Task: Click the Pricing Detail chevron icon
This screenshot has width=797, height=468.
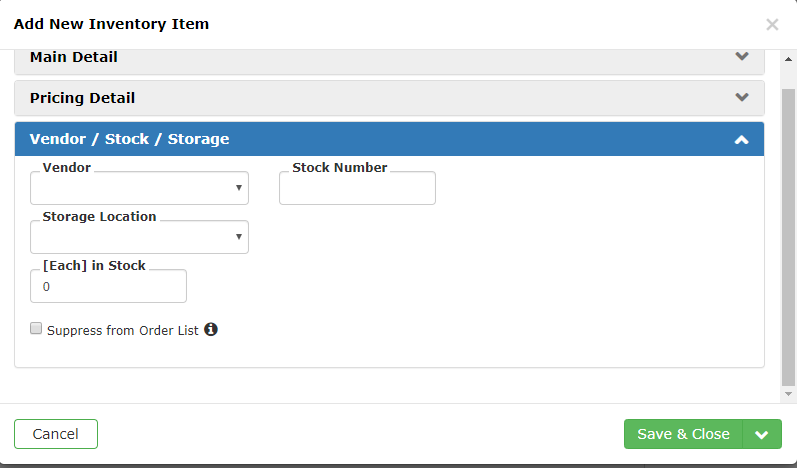Action: coord(742,97)
